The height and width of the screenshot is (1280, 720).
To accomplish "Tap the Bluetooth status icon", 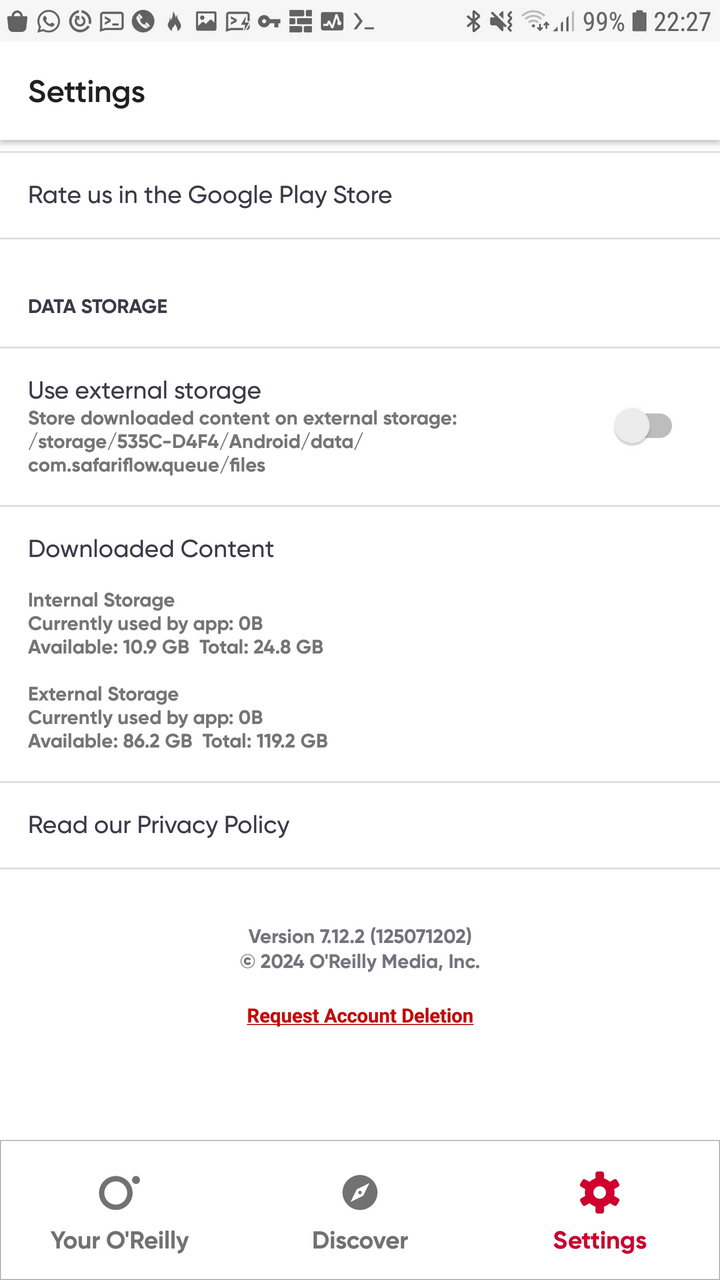I will pyautogui.click(x=473, y=21).
